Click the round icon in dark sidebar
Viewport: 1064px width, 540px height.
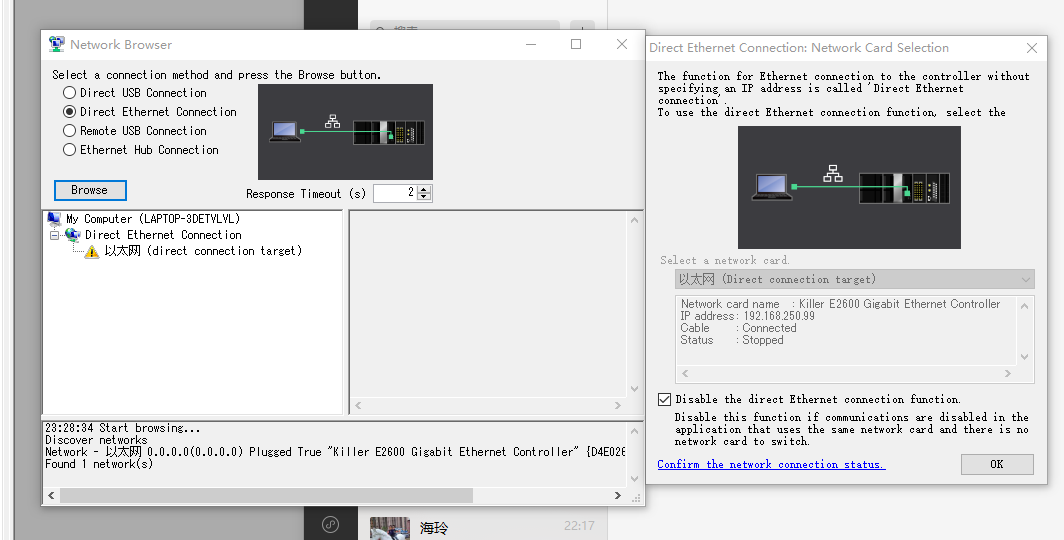pyautogui.click(x=330, y=525)
